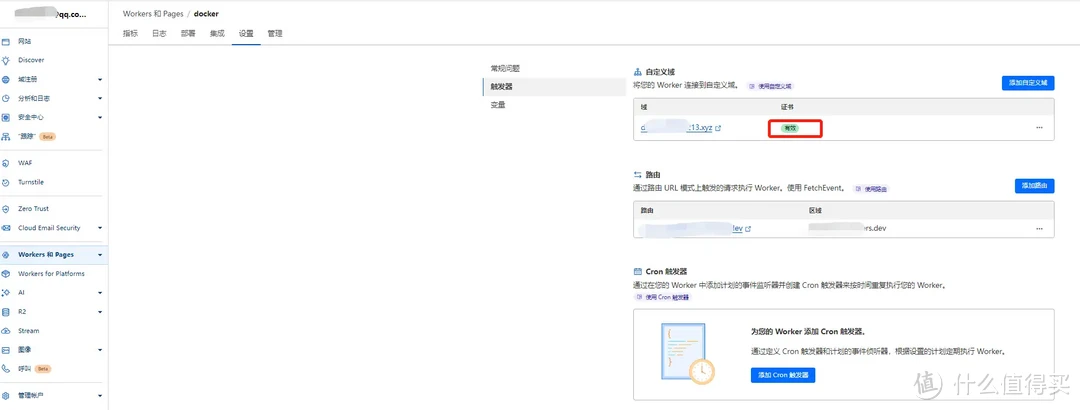Click the Workers for Platforms cube icon
Screen dimensions: 1080x410
pos(6,274)
